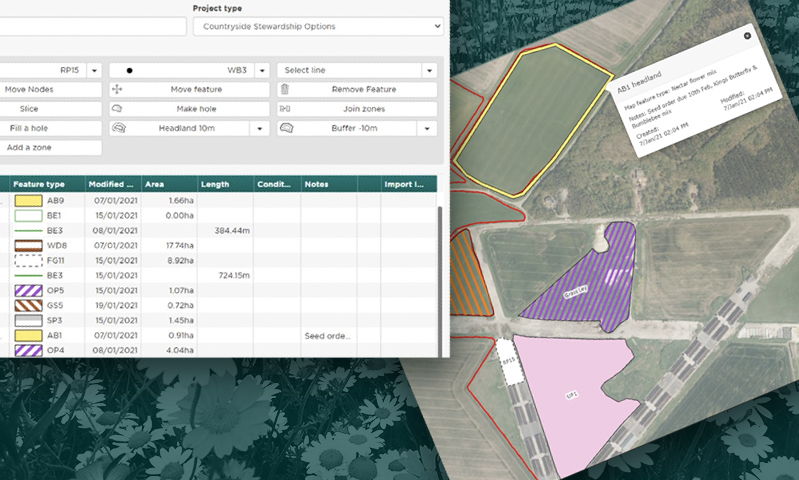This screenshot has width=799, height=480.
Task: Click the Headland 10m icon
Action: (119, 128)
